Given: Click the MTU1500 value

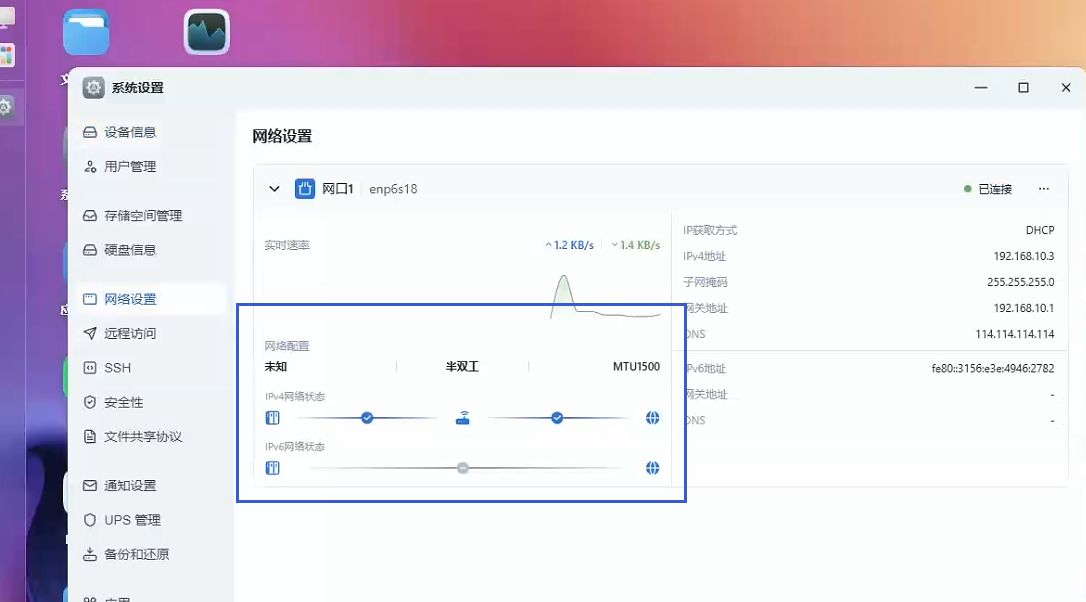Looking at the screenshot, I should click(637, 366).
